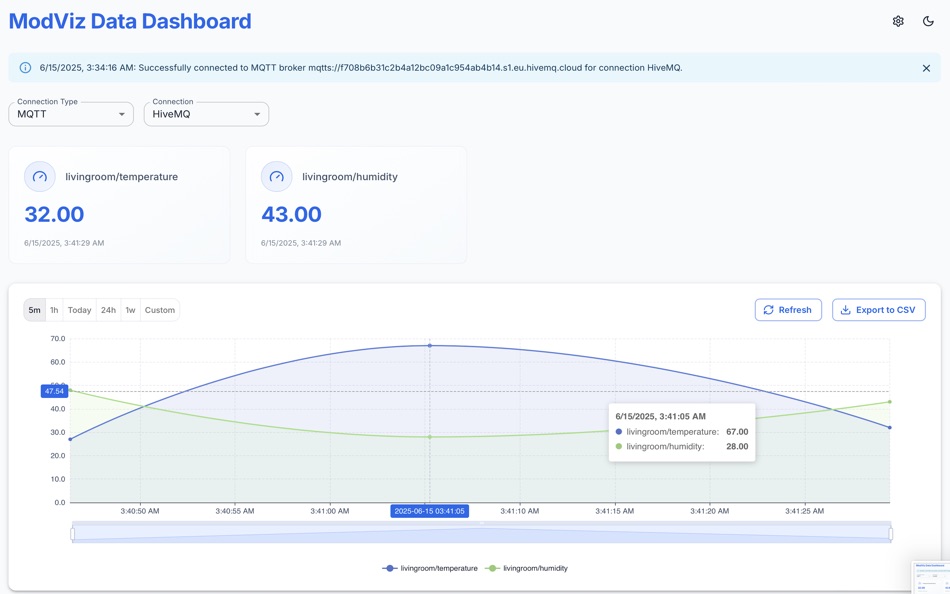Click the 3:40:50 AM x-axis label
The image size is (950, 594).
[140, 511]
